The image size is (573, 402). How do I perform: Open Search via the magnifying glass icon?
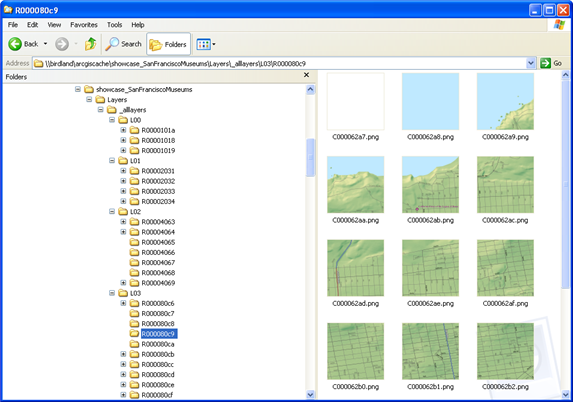[112, 44]
